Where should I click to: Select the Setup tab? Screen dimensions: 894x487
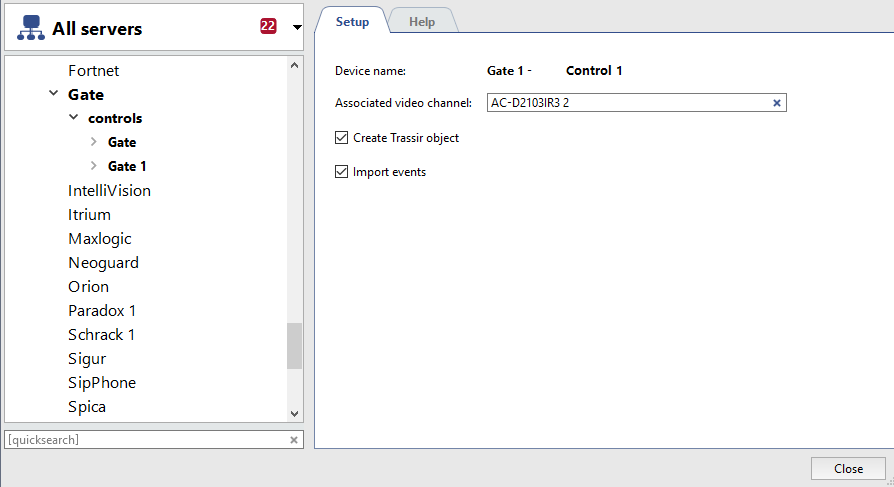click(x=351, y=22)
